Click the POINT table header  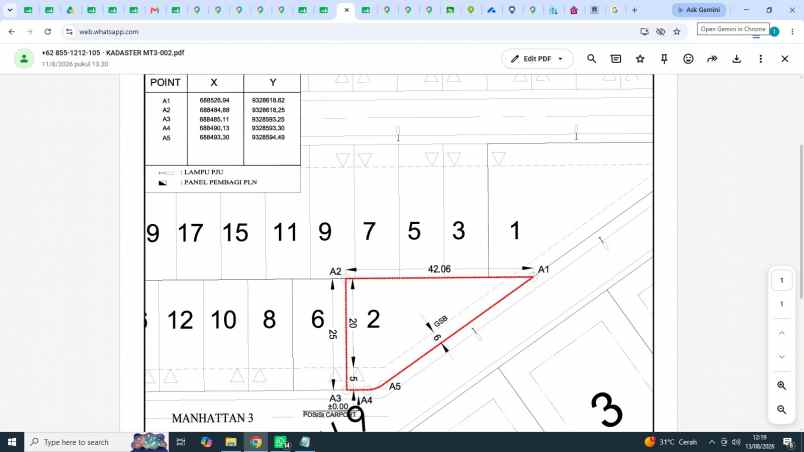165,83
